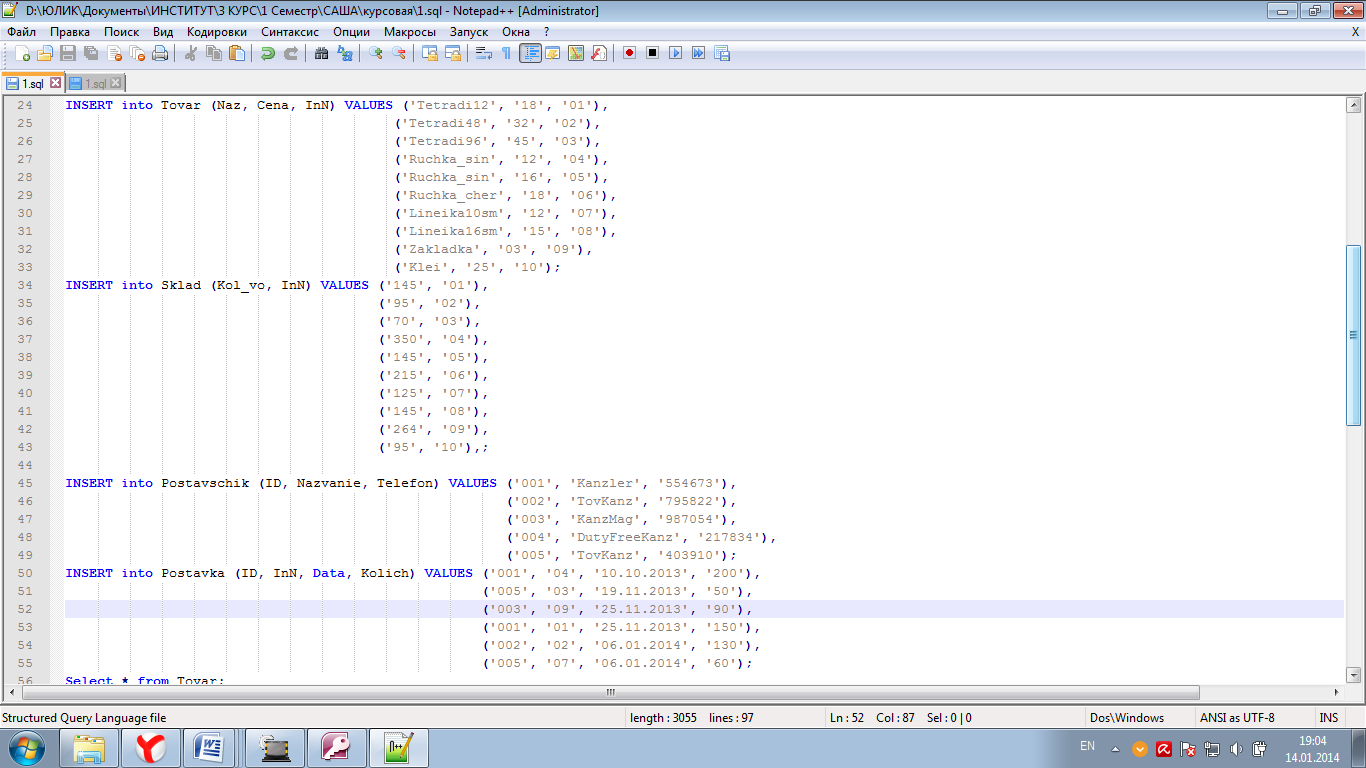Image resolution: width=1366 pixels, height=768 pixels.
Task: Start macro recording with red circle icon
Action: pyautogui.click(x=629, y=53)
